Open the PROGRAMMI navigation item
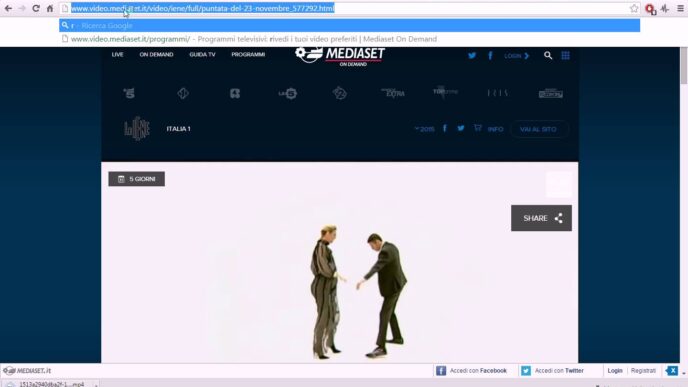The image size is (688, 387). [x=248, y=54]
